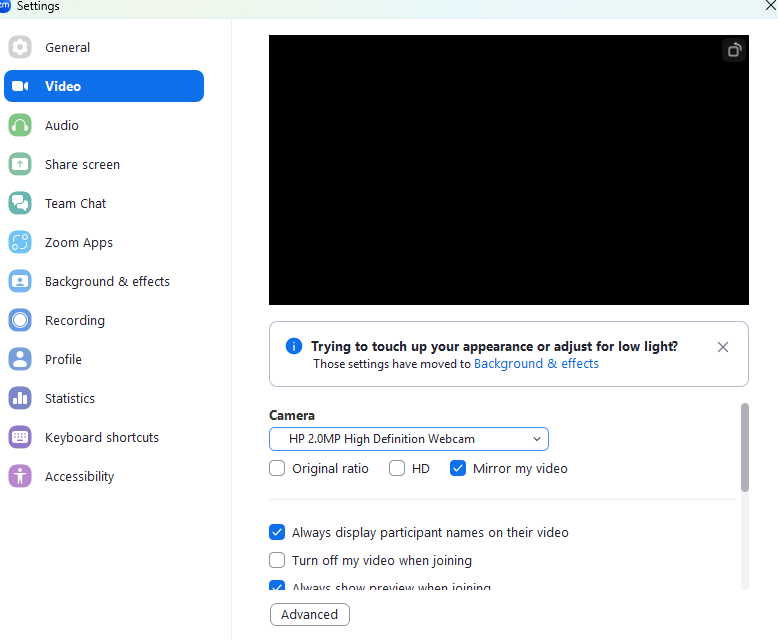Follow the Background & effects link
778x640 pixels.
pos(536,363)
